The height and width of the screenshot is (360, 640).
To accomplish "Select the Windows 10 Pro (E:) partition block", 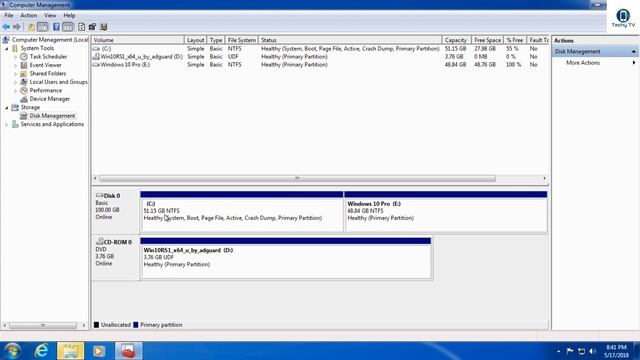I will click(x=446, y=211).
